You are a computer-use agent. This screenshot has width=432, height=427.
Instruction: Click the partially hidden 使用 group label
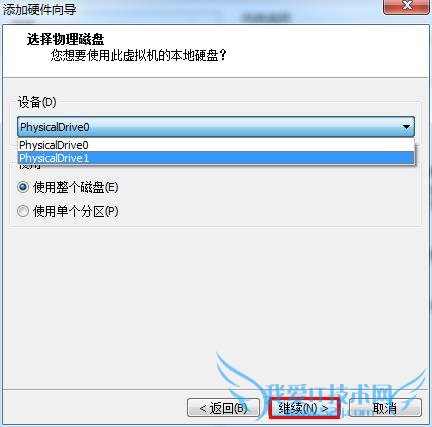(x=30, y=166)
